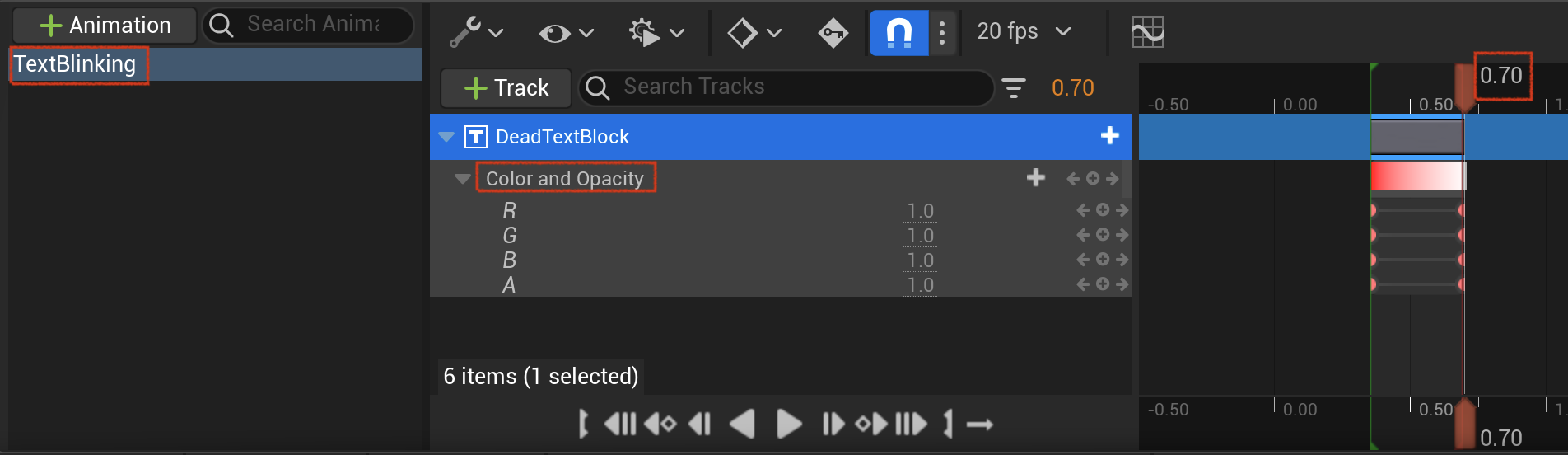1568x455 pixels.
Task: Click the plus Animation button
Action: [105, 26]
